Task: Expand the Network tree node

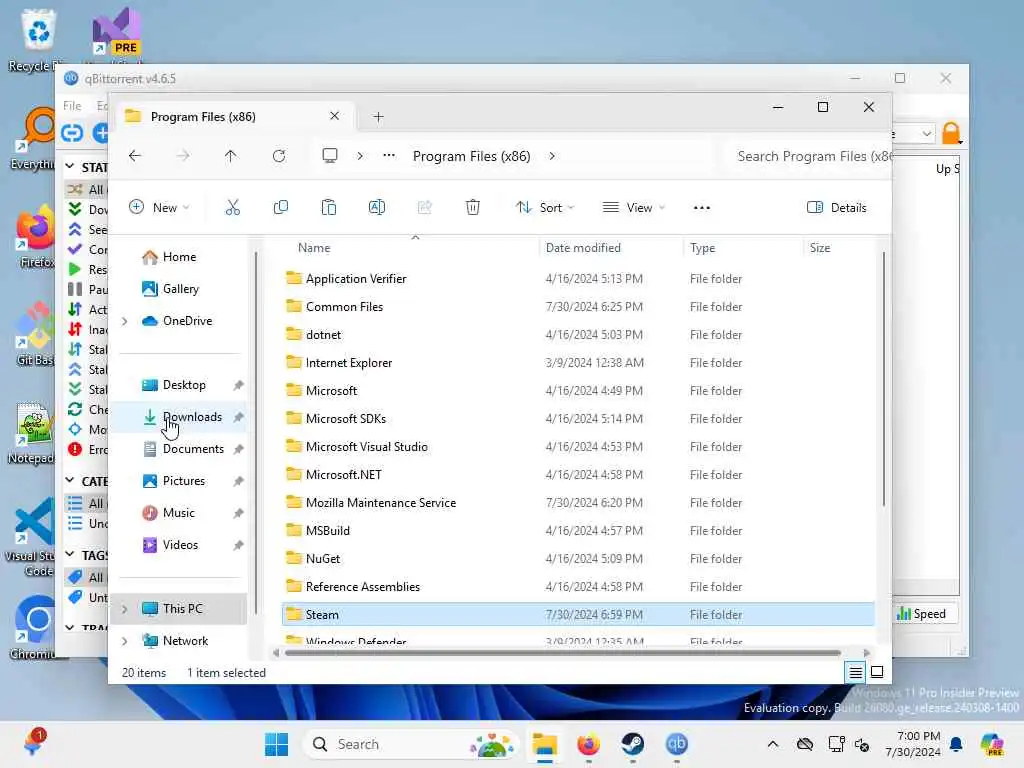Action: (124, 641)
